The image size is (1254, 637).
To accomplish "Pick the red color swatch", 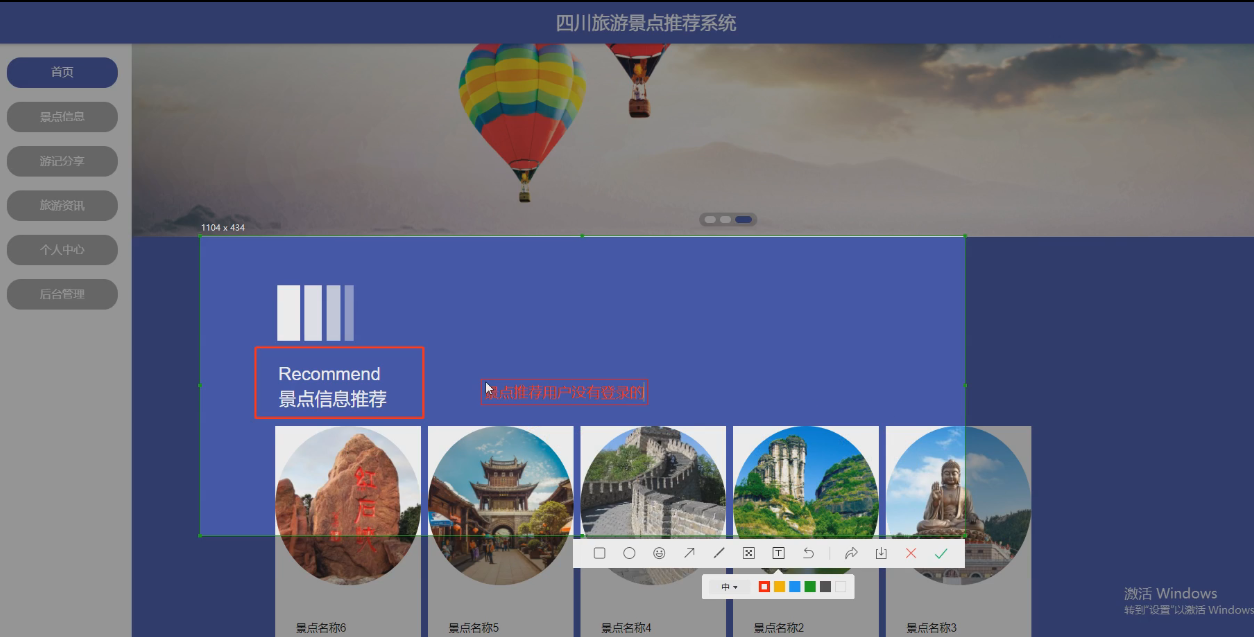I will click(764, 587).
